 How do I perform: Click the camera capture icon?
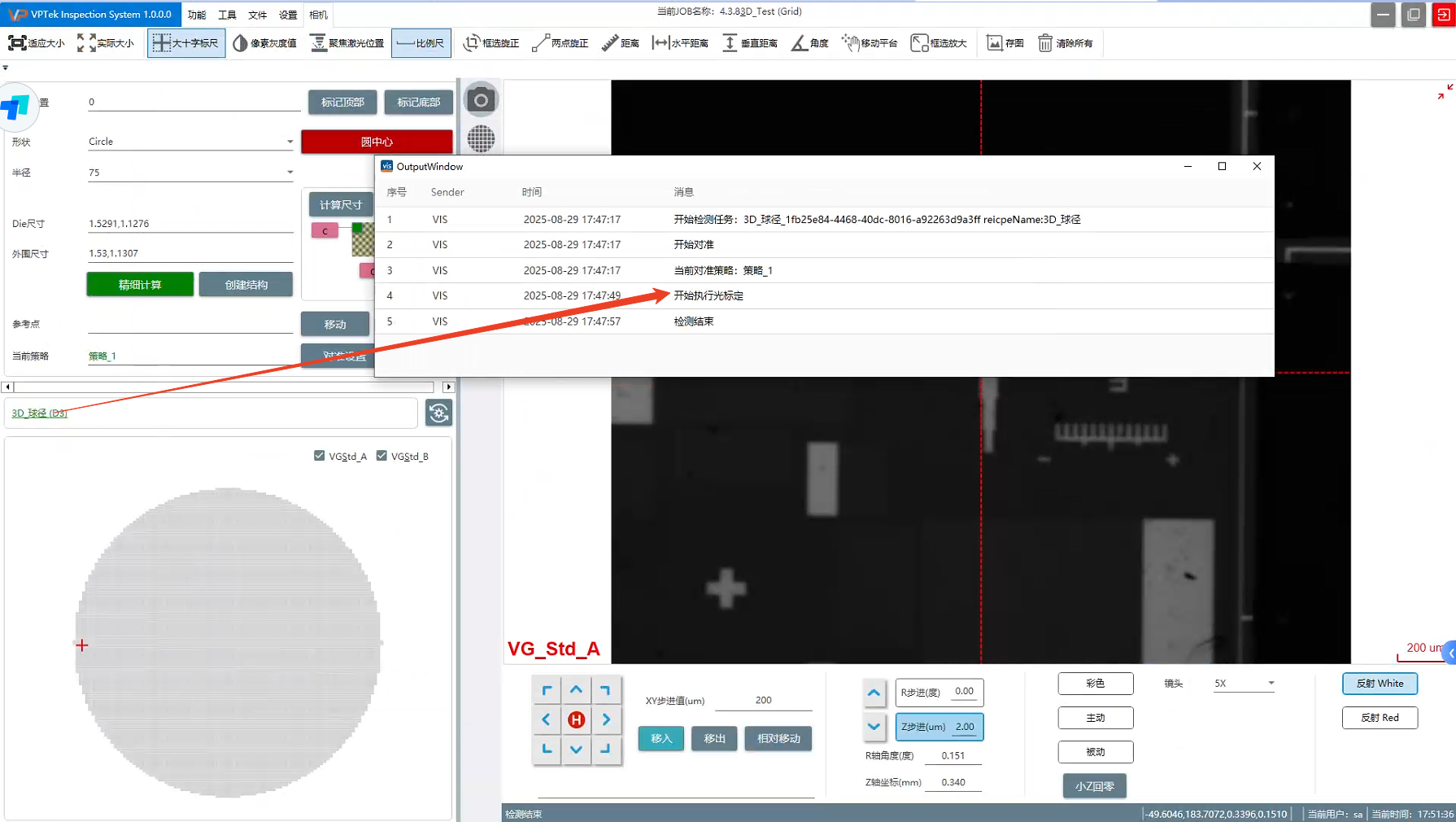point(481,100)
